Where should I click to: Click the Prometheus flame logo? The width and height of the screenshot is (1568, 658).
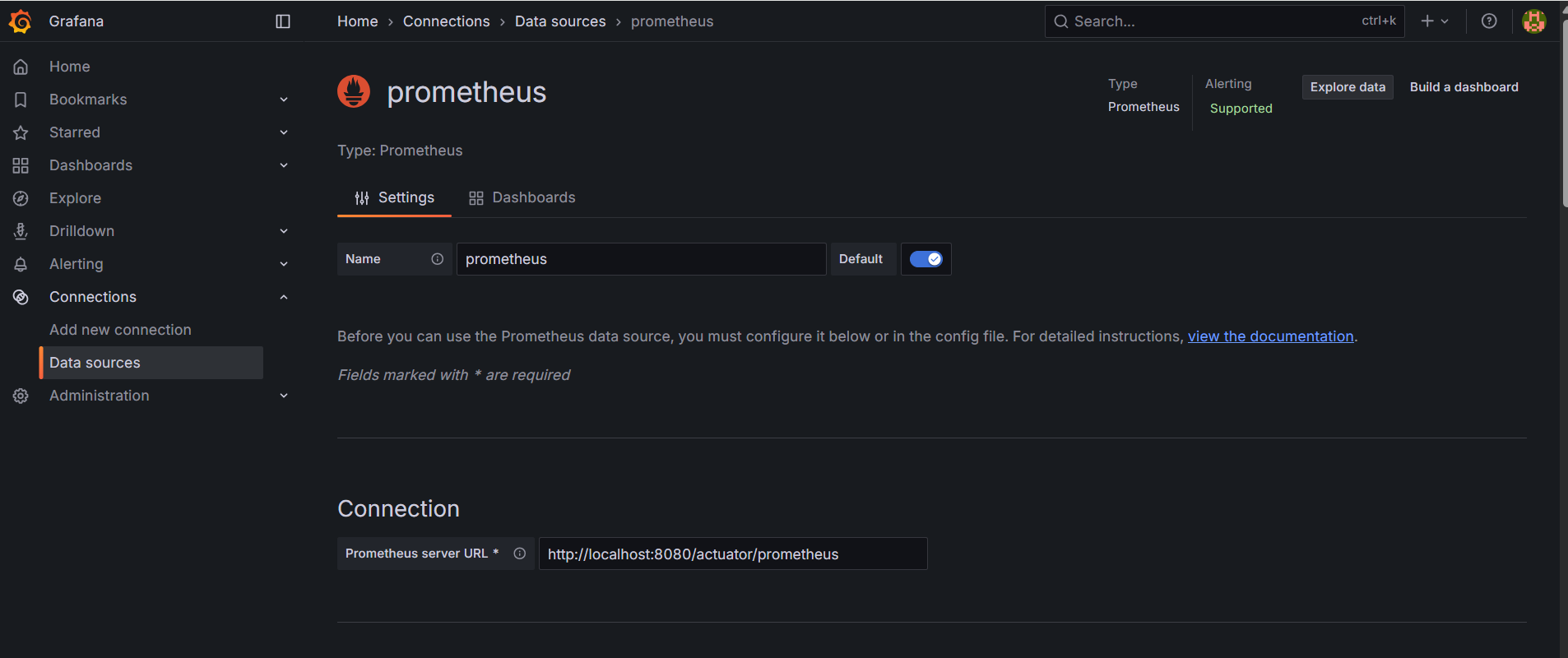[354, 91]
